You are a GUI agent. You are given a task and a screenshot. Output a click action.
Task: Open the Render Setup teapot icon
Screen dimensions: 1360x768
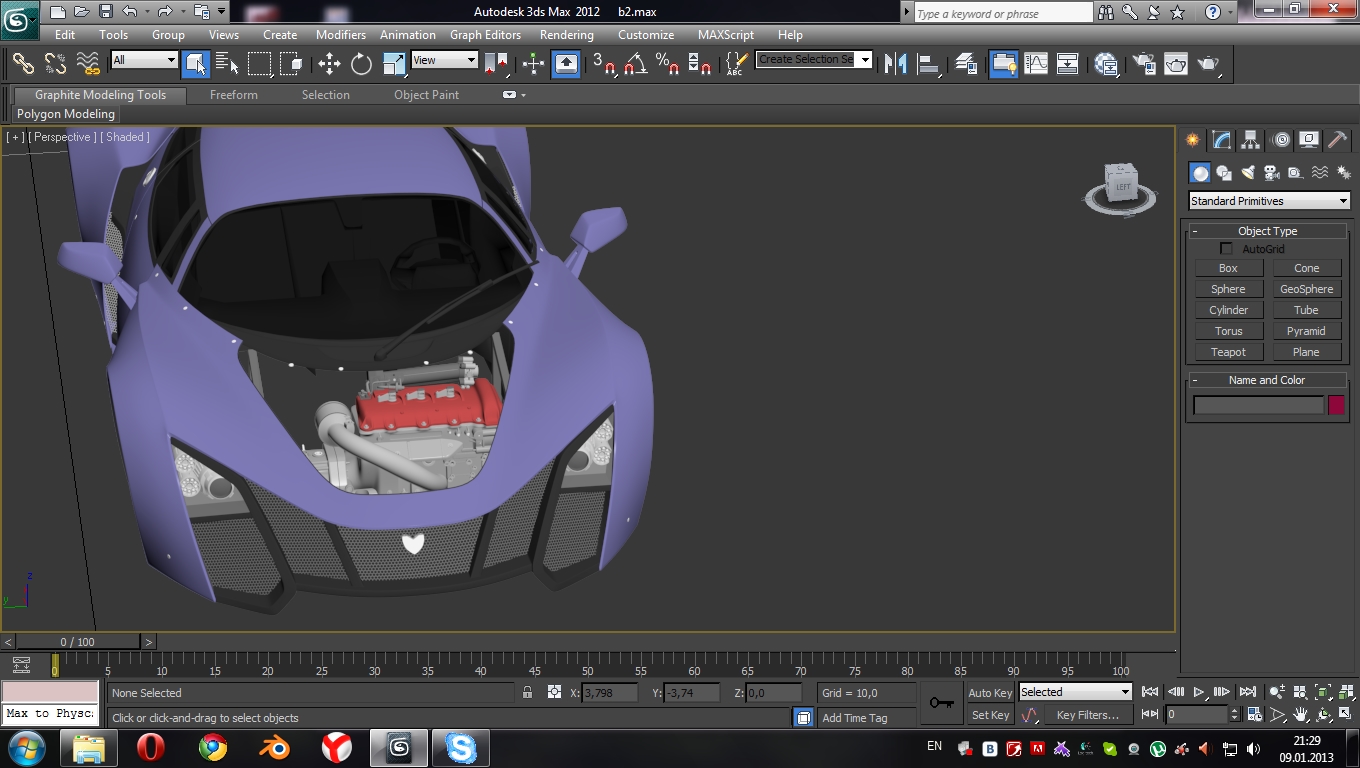(x=1143, y=64)
